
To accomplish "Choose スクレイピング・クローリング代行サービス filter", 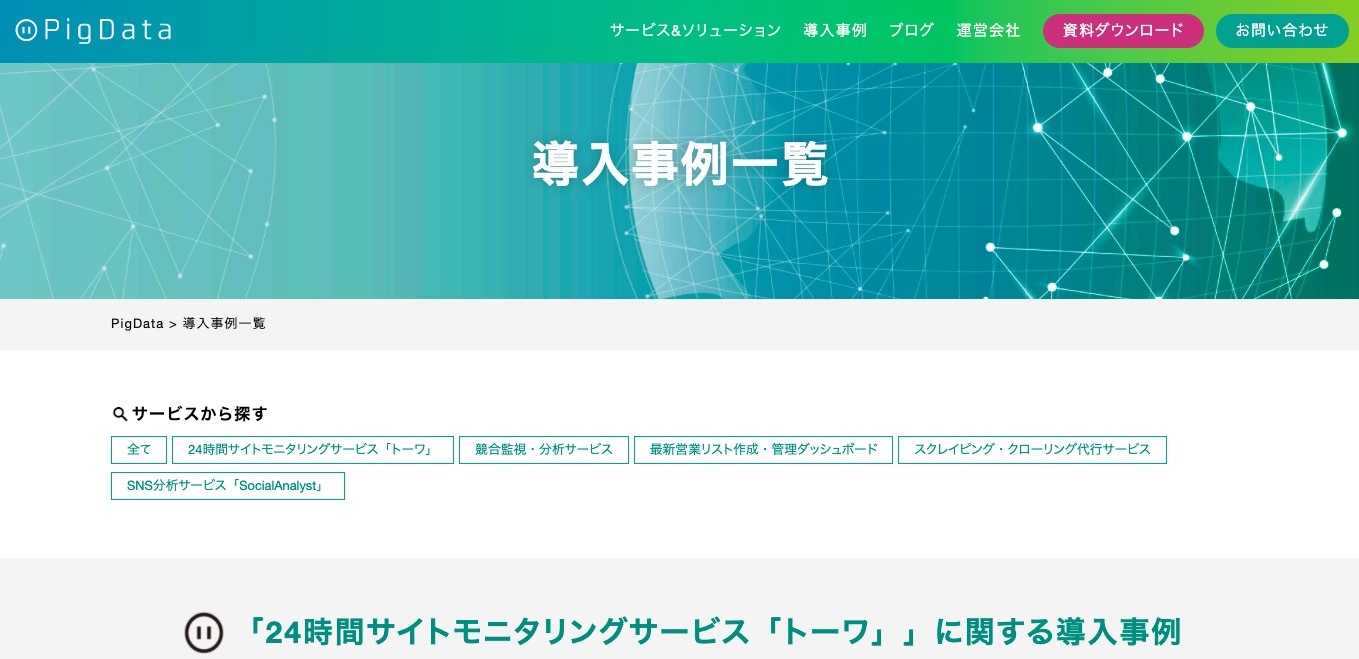I will [1031, 450].
